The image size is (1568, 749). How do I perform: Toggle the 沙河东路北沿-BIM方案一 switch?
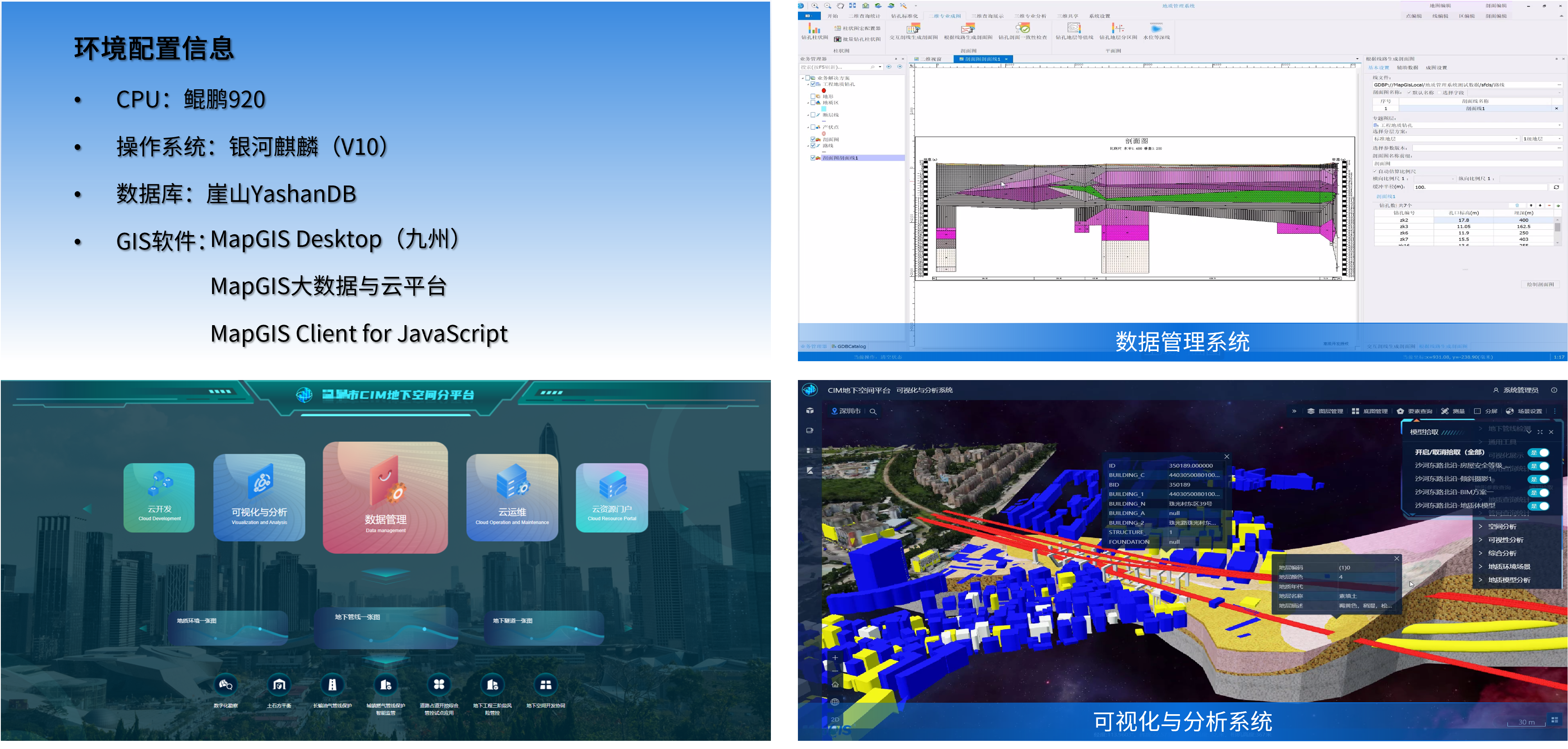coord(1538,493)
